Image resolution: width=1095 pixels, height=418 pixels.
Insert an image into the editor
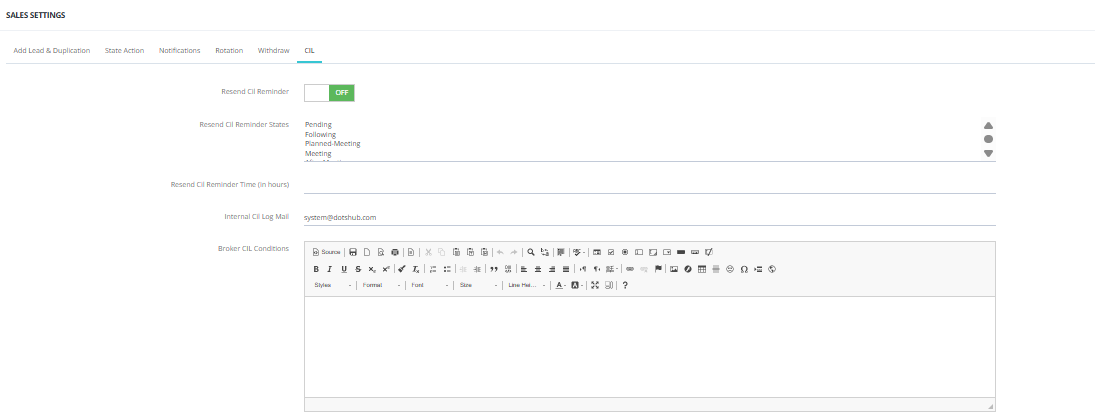point(674,269)
